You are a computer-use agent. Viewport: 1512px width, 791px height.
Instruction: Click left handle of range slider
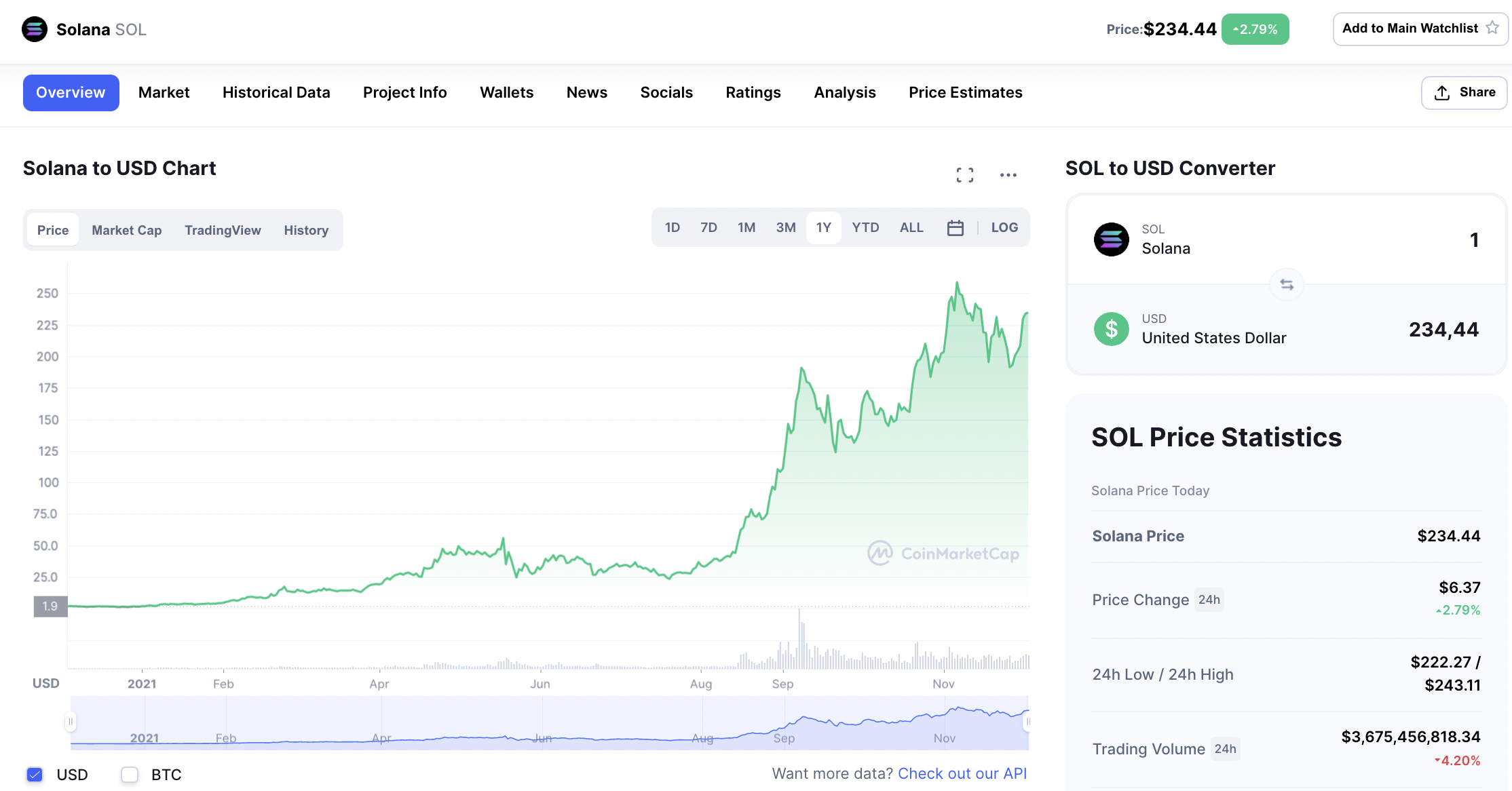70,721
